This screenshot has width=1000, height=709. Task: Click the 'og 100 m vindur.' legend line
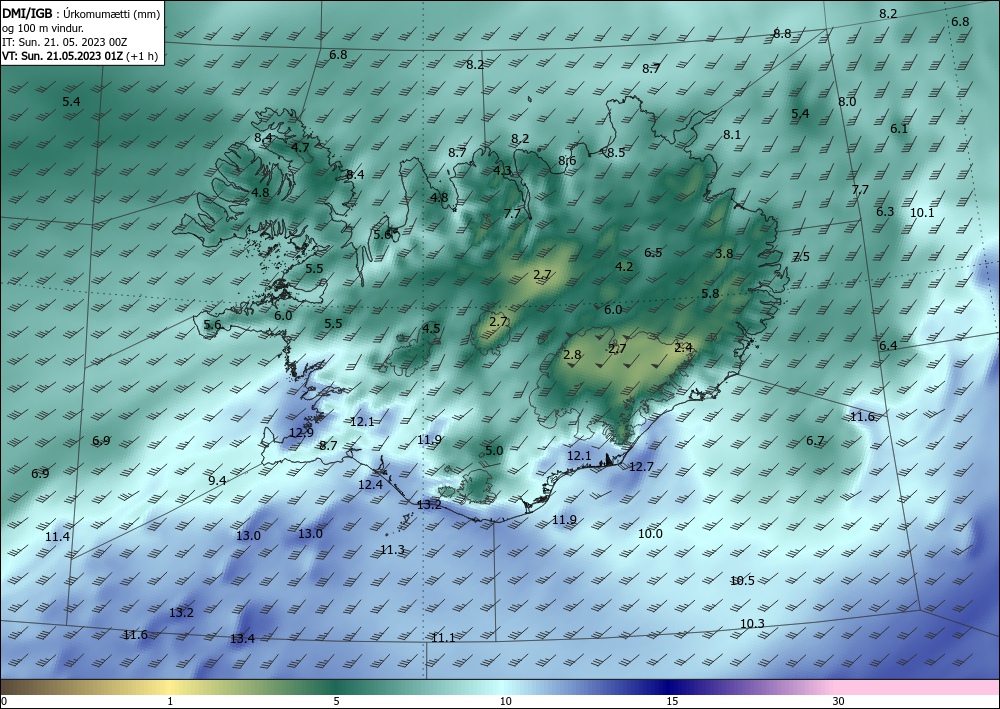[x=43, y=27]
